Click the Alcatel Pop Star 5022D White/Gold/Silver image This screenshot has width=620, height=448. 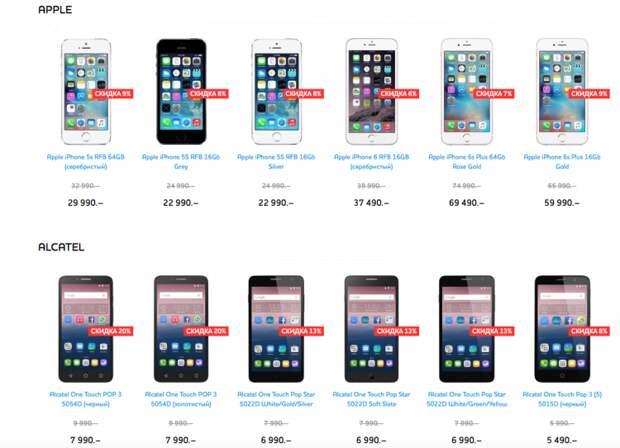click(x=276, y=329)
